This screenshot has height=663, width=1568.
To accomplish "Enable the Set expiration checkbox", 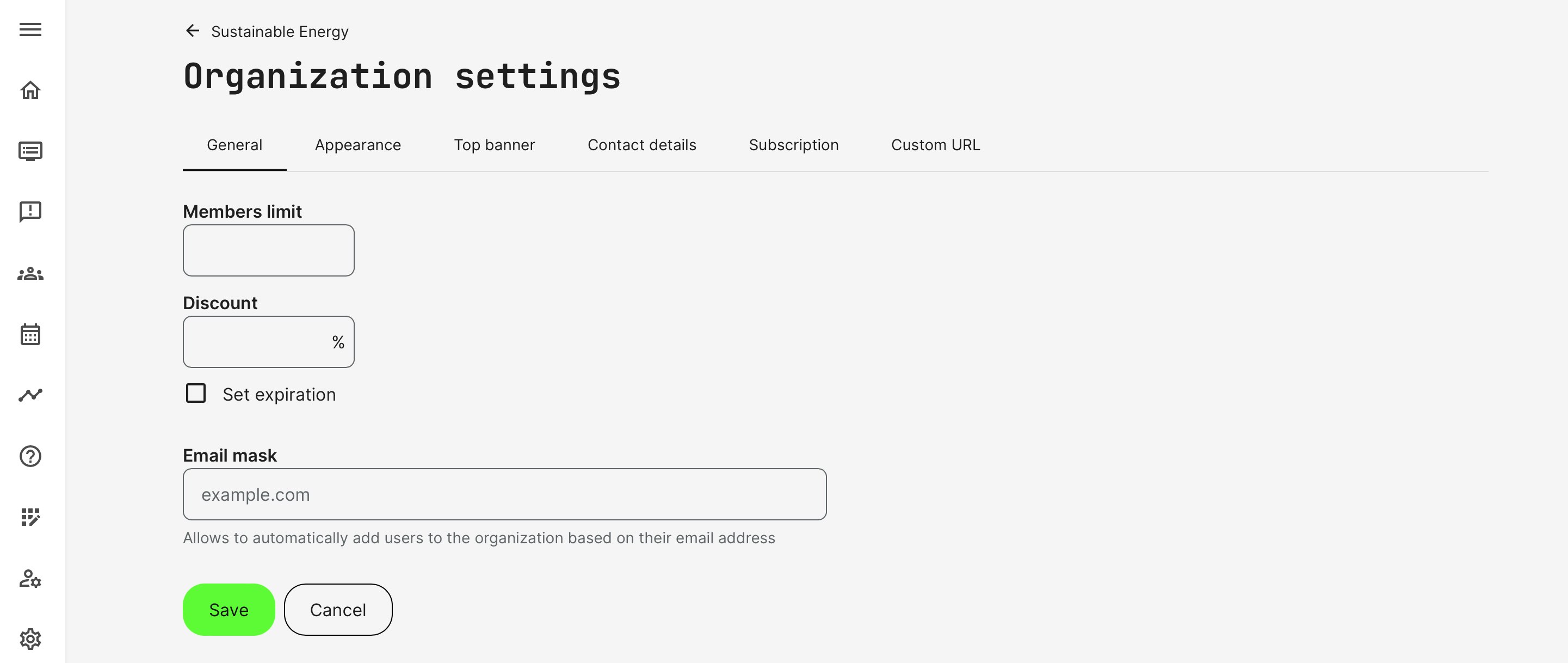I will [x=196, y=394].
